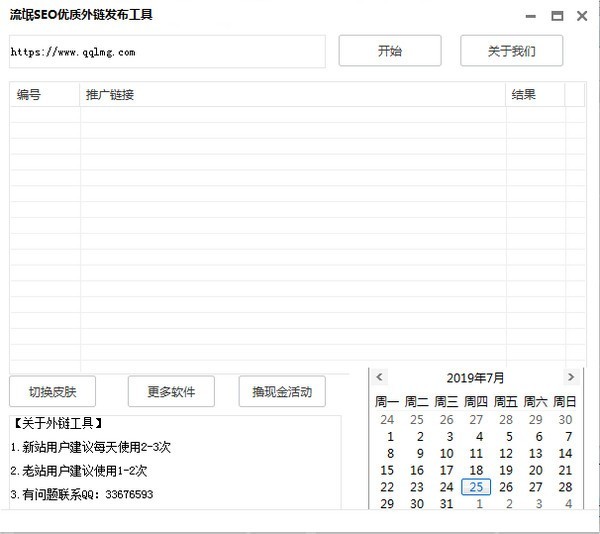Select July 22 in the calendar
This screenshot has height=534, width=600.
387,487
